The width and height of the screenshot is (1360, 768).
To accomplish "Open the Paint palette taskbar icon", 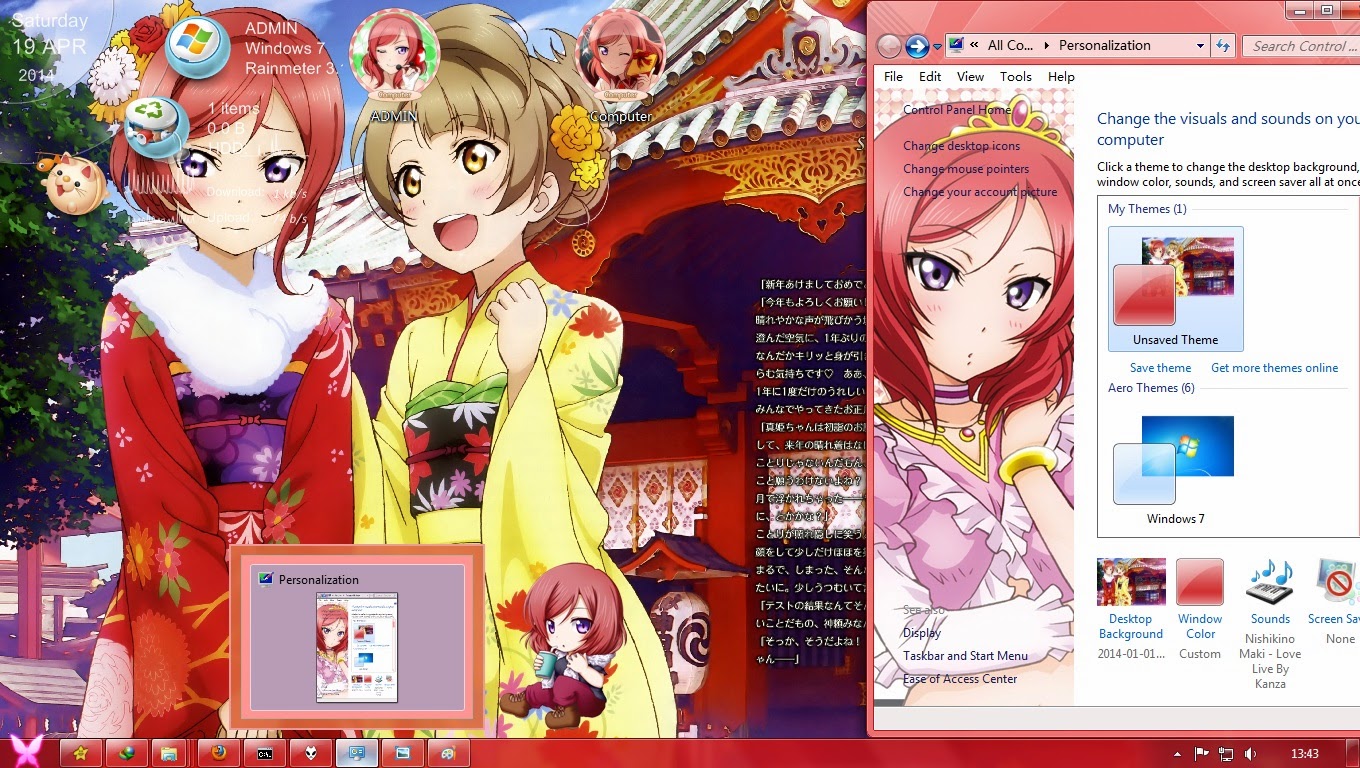I will pos(449,753).
